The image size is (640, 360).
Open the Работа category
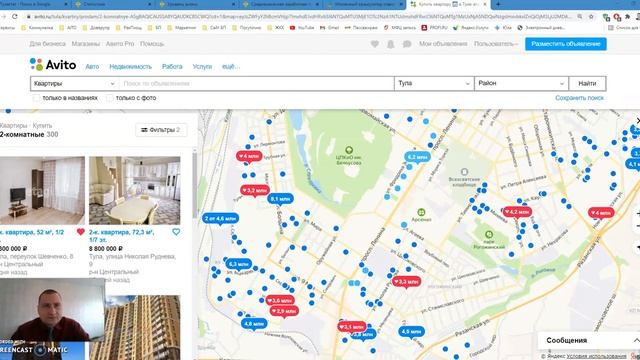[x=172, y=66]
